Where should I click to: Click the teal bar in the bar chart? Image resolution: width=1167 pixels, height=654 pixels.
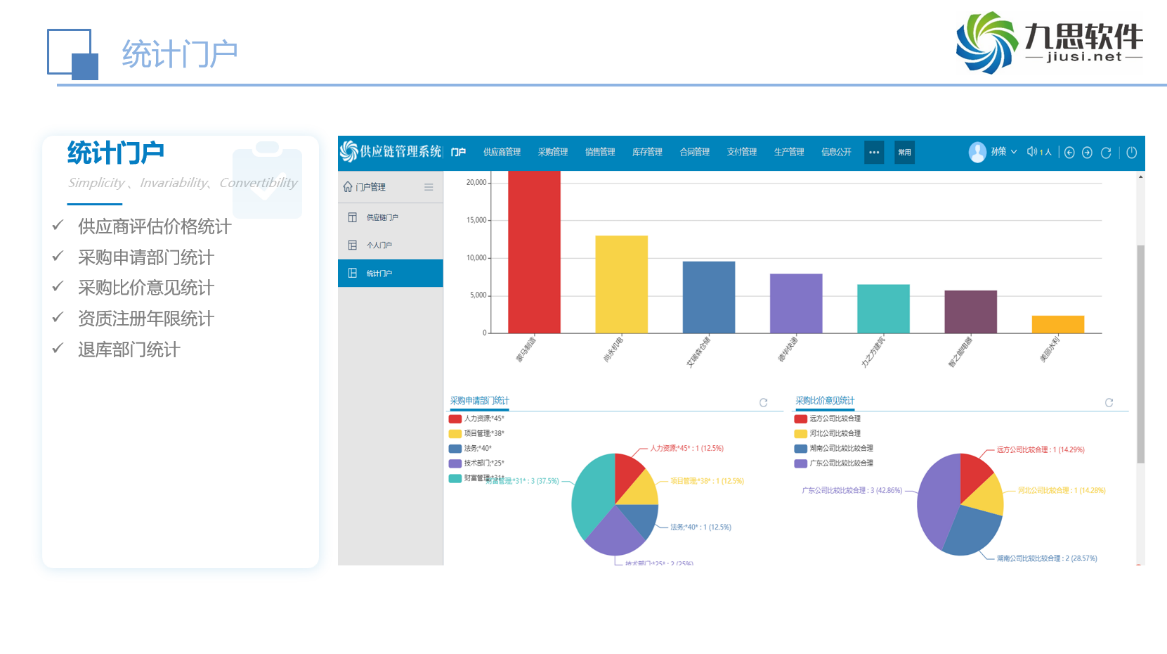coord(883,309)
